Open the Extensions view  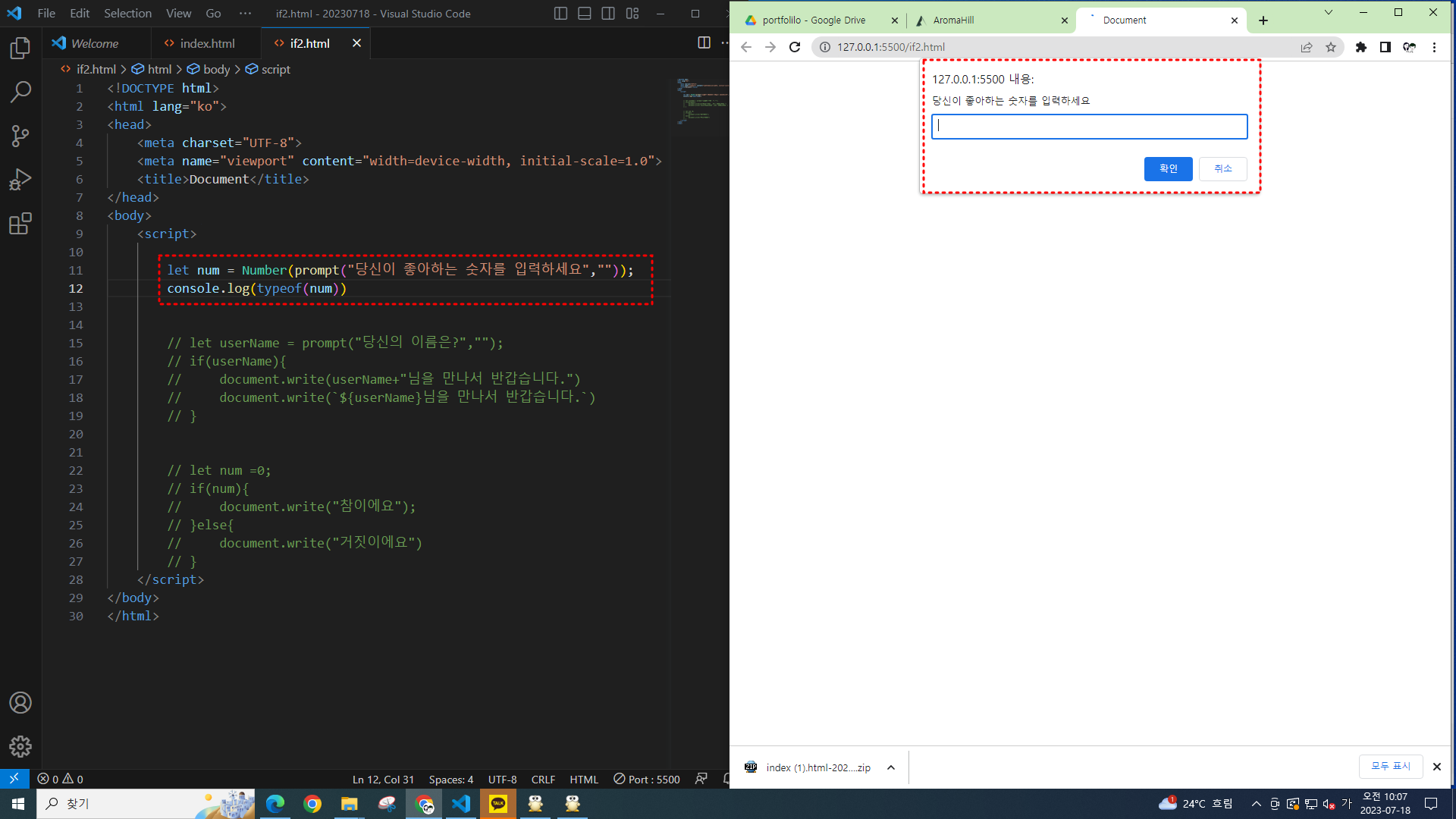[x=20, y=224]
